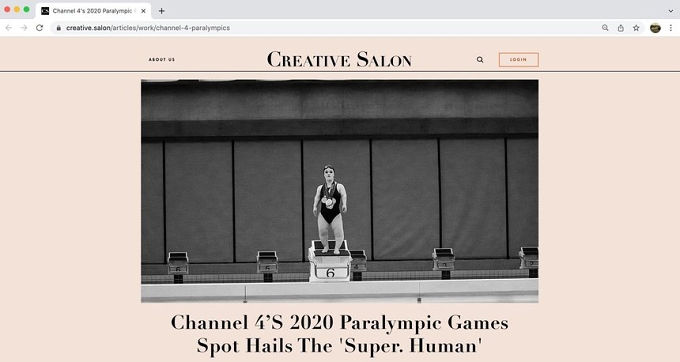The width and height of the screenshot is (680, 362).
Task: Open the zoom magnifier in address bar
Action: (605, 28)
